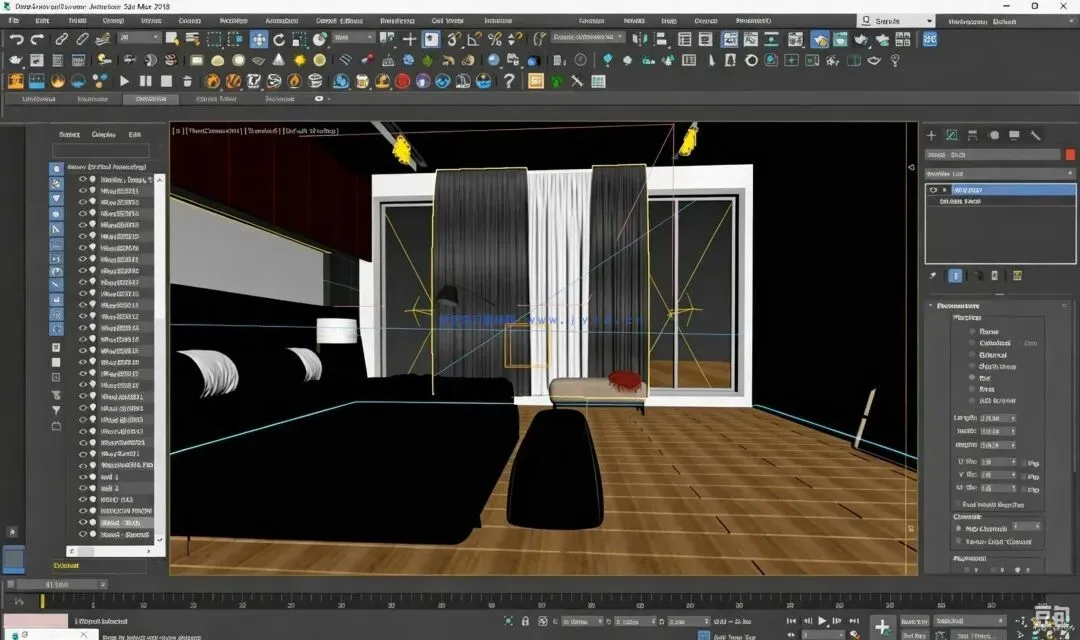
Task: Open the viewport Default Shading label menu
Action: 311,131
